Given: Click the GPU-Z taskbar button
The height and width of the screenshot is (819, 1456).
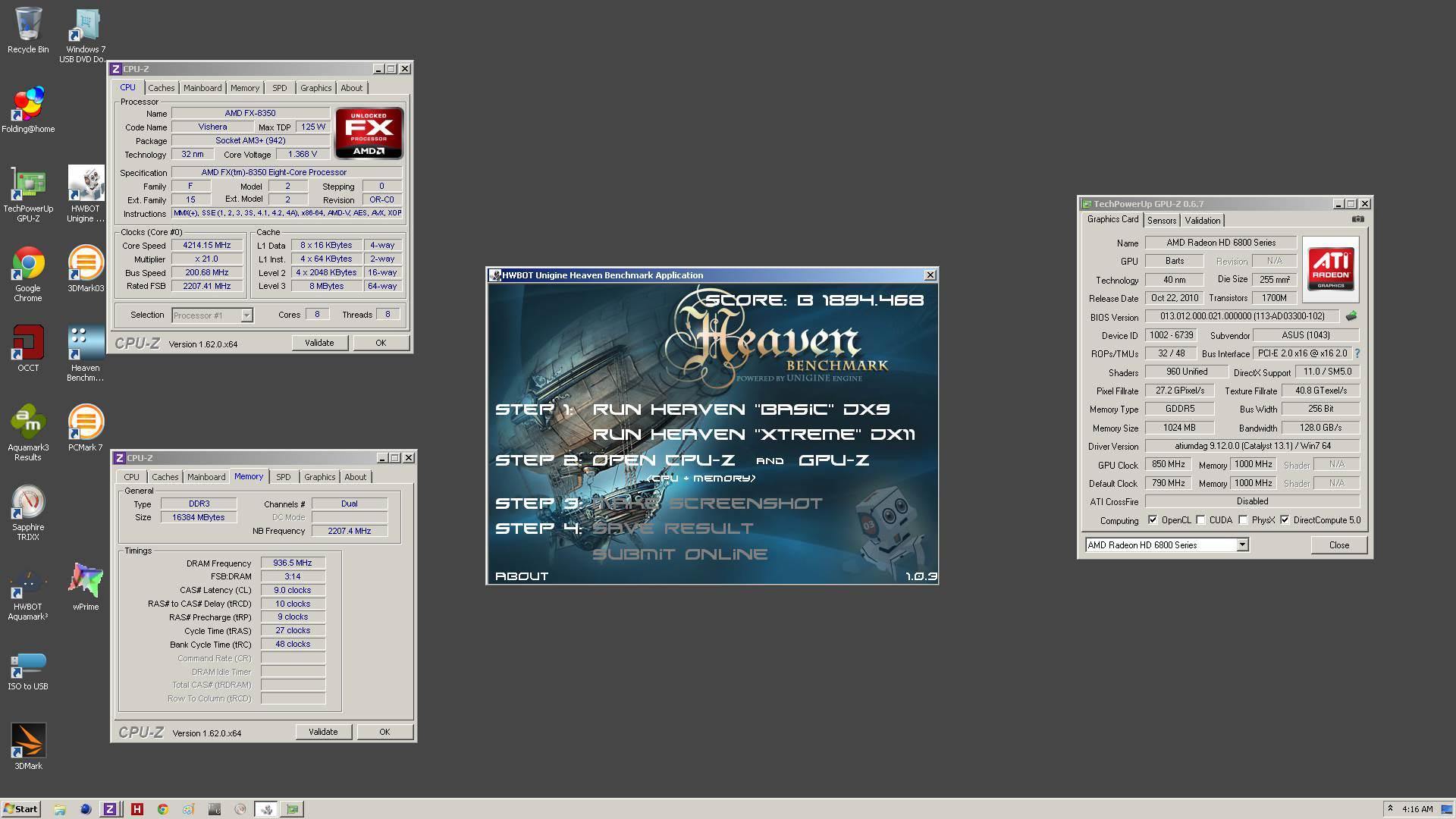Looking at the screenshot, I should pos(292,809).
